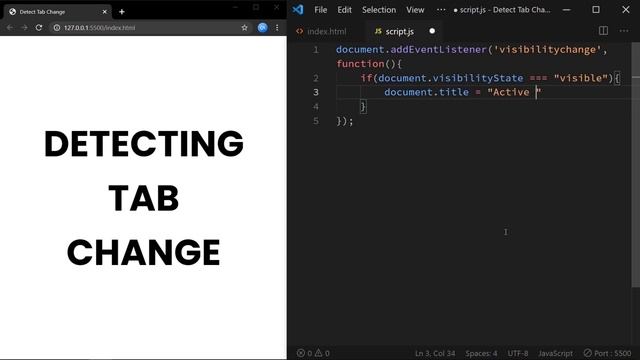Change indentation via Spaces: 4
The image size is (640, 360).
(481, 353)
